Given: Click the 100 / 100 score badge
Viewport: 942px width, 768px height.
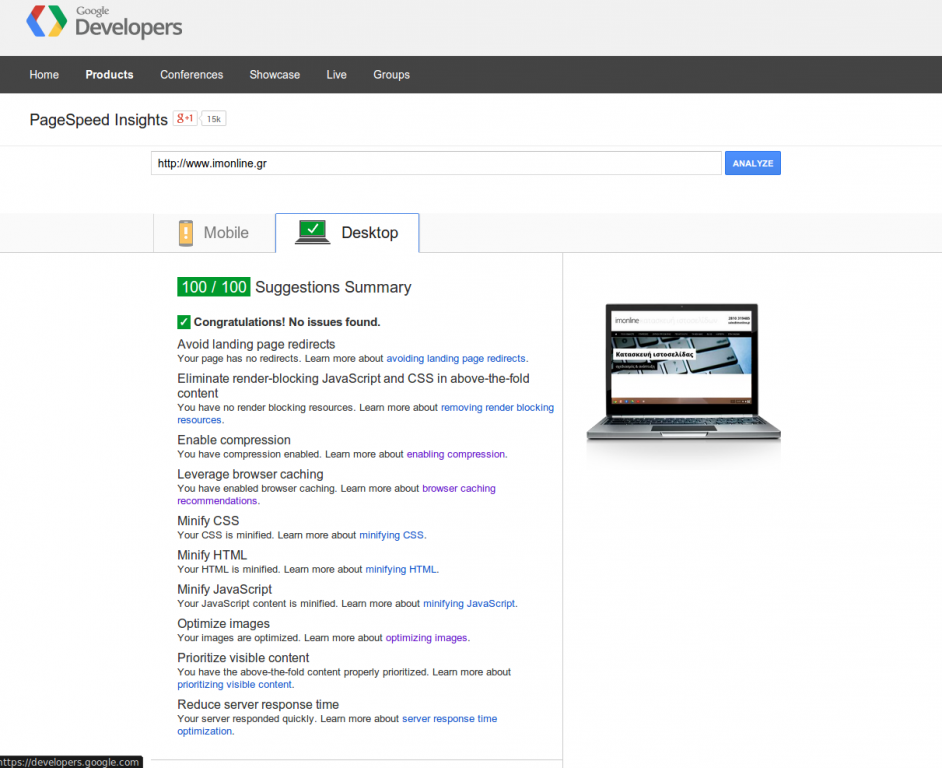Looking at the screenshot, I should (214, 287).
